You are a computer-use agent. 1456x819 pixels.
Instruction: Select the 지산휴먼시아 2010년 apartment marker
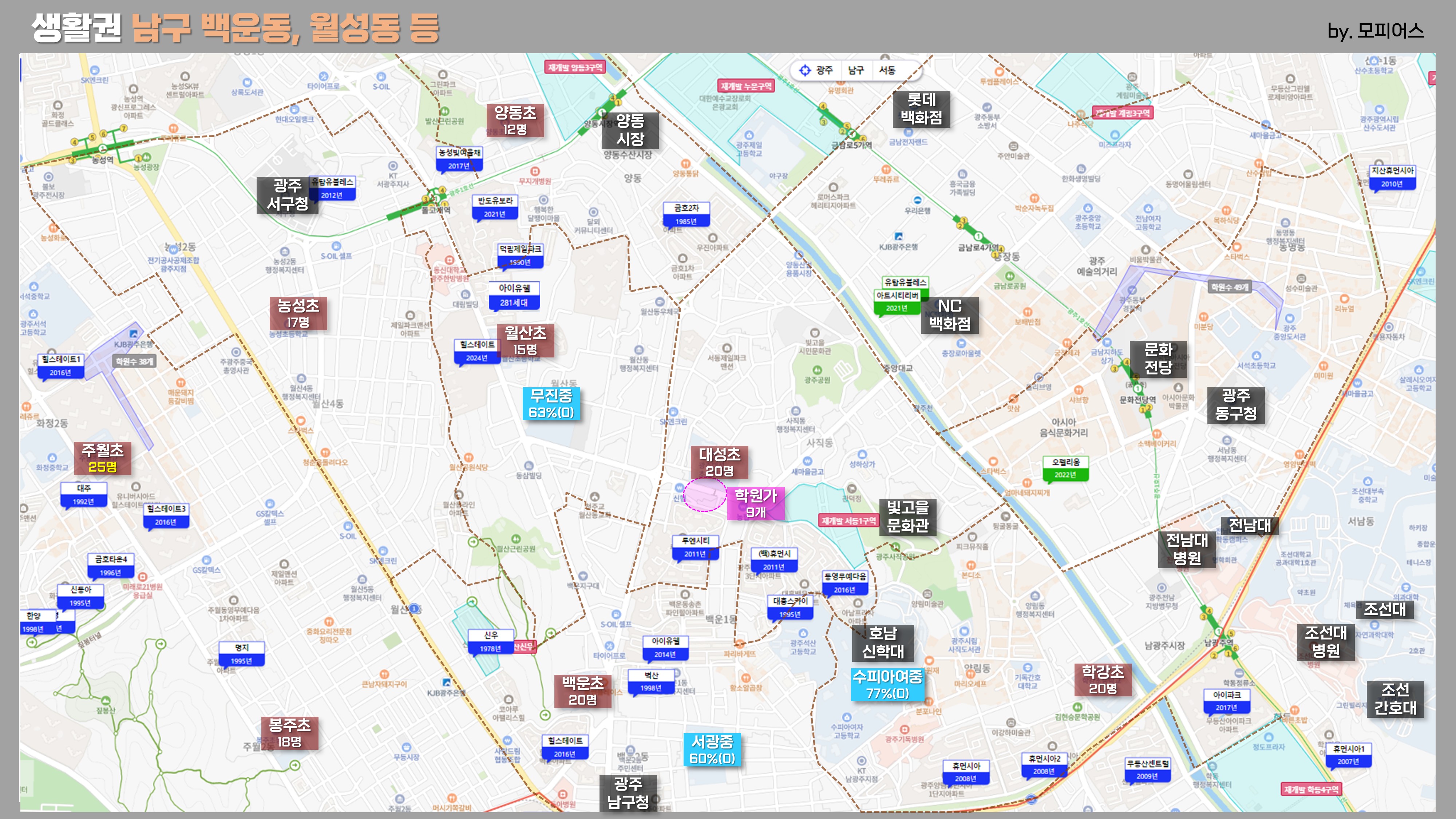pos(1392,177)
